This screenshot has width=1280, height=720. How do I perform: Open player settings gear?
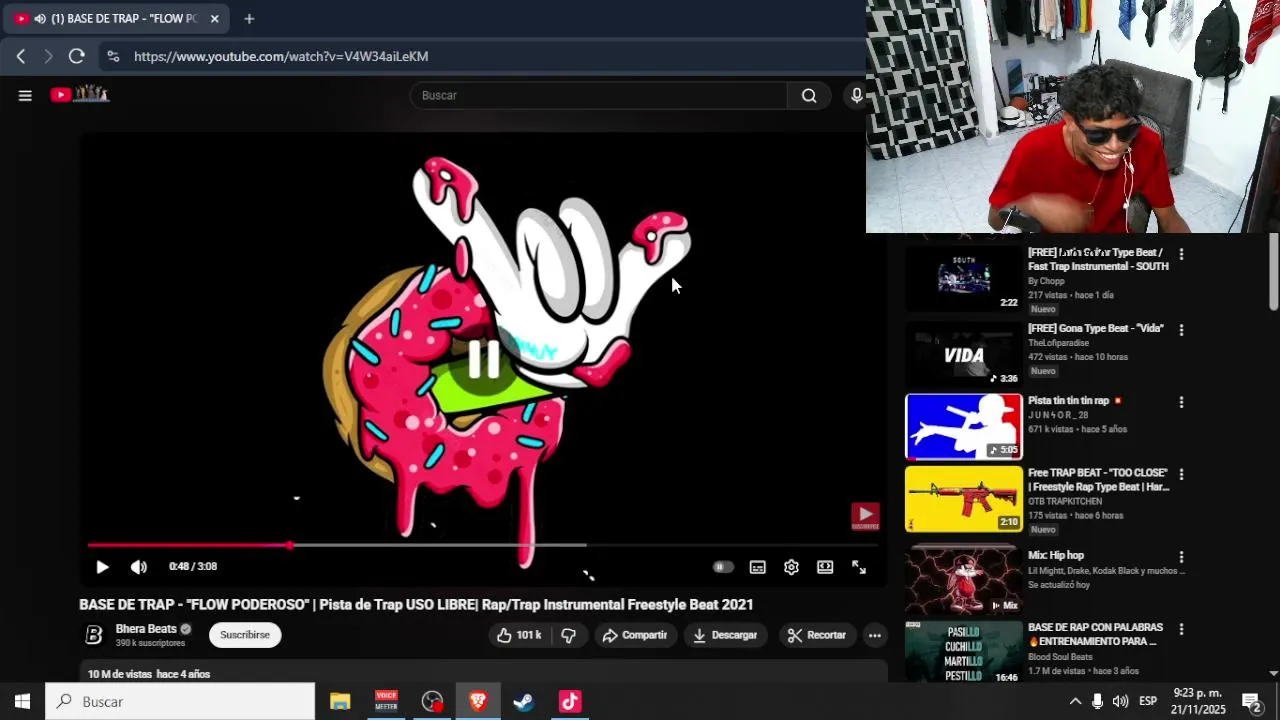[791, 567]
